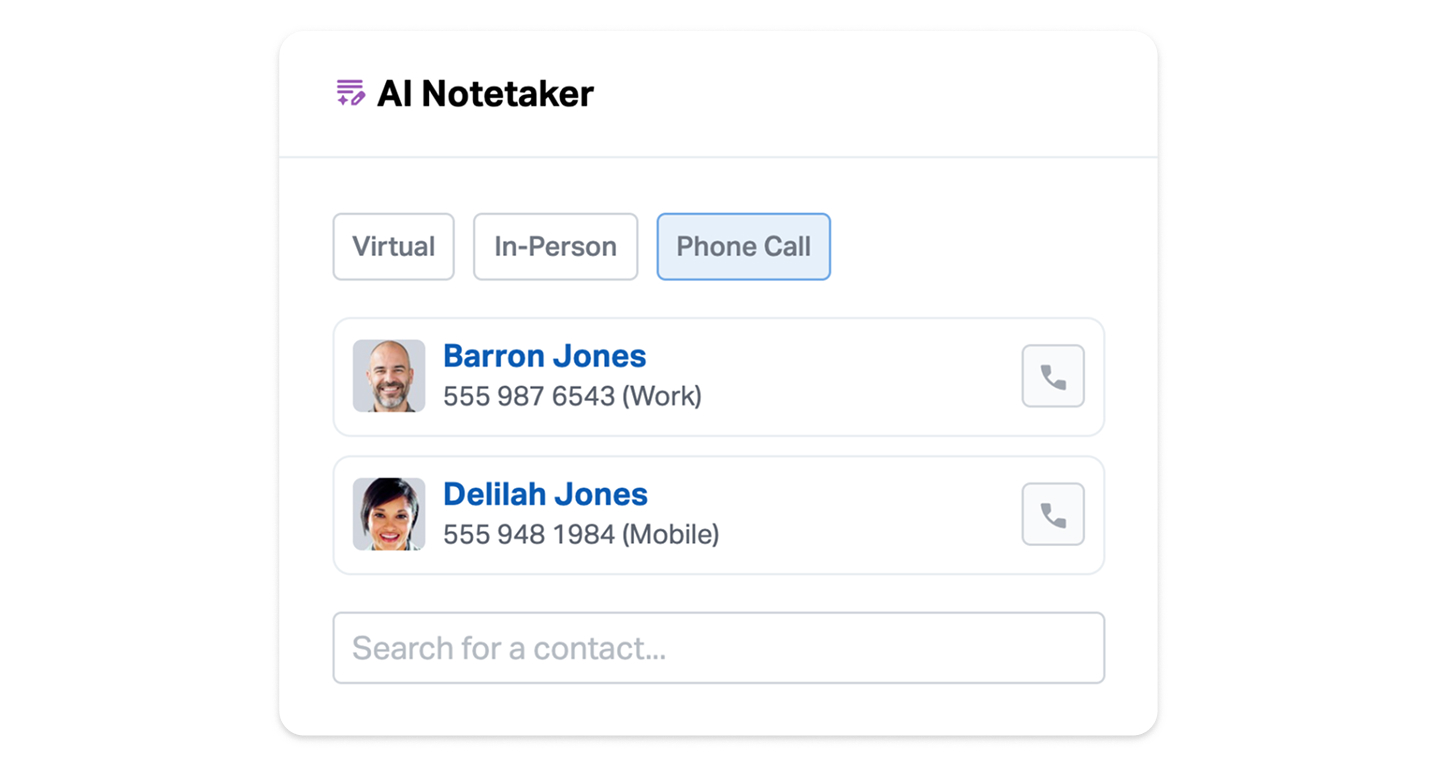
Task: Click the purple AI Notetaker icon
Action: 350,93
